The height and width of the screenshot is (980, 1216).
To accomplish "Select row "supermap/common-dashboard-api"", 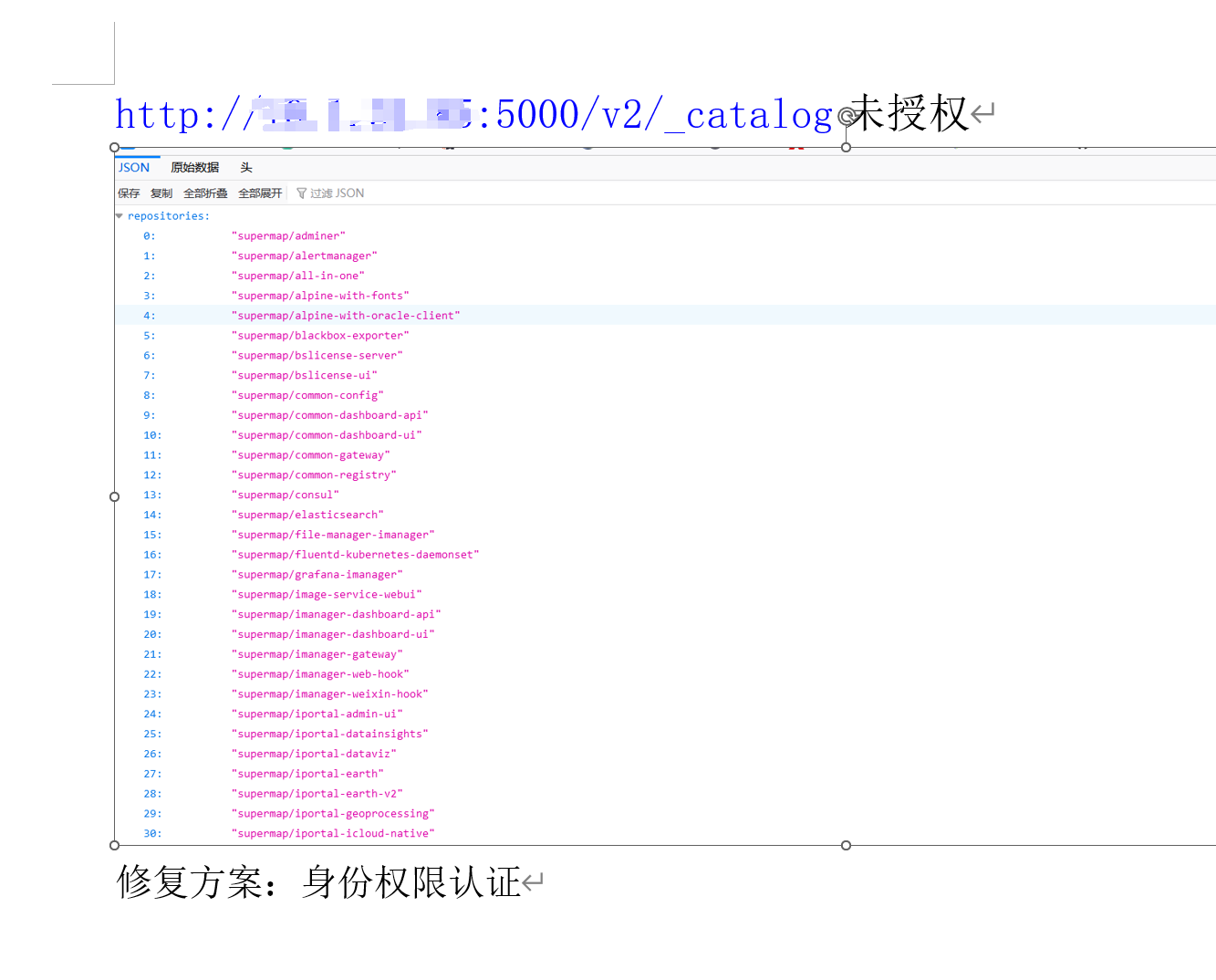I will pos(665,415).
